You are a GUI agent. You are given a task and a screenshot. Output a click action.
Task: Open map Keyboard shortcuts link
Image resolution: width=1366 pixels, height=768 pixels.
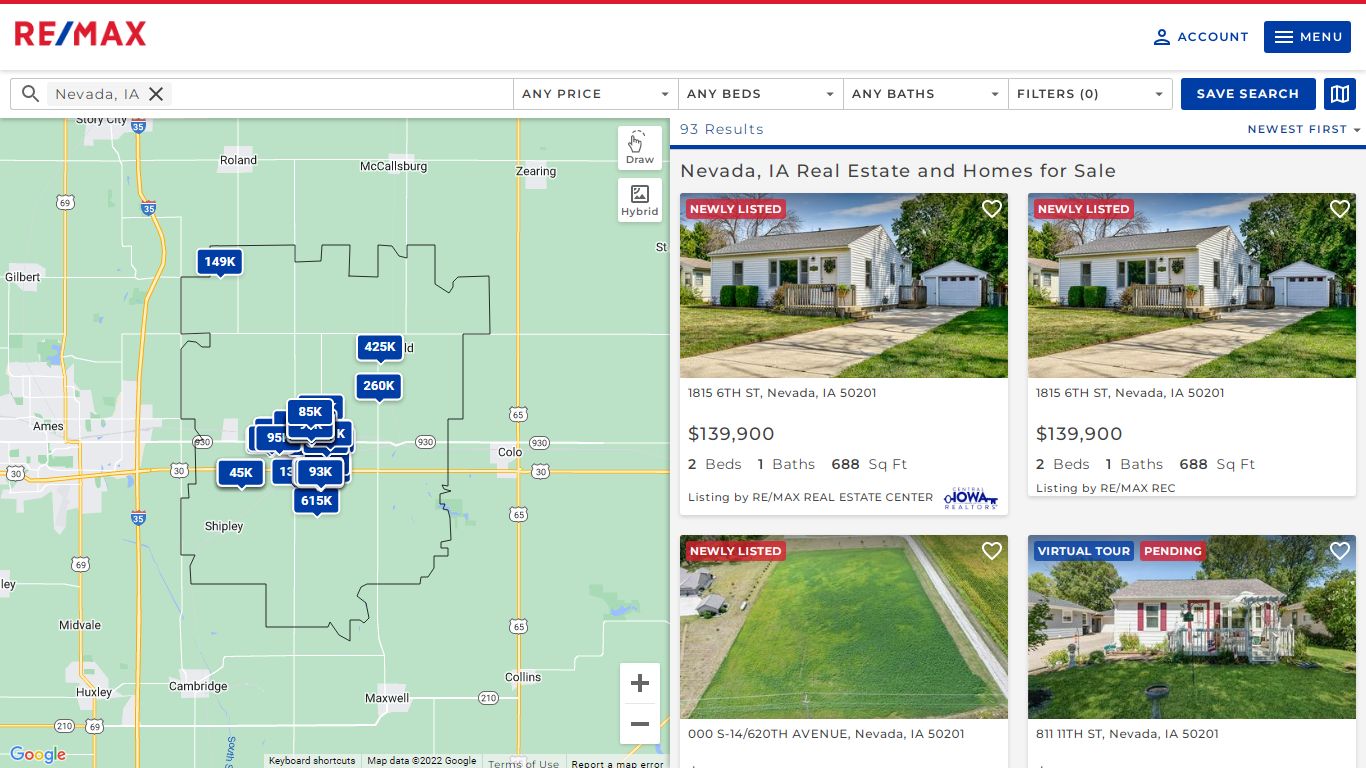[312, 761]
